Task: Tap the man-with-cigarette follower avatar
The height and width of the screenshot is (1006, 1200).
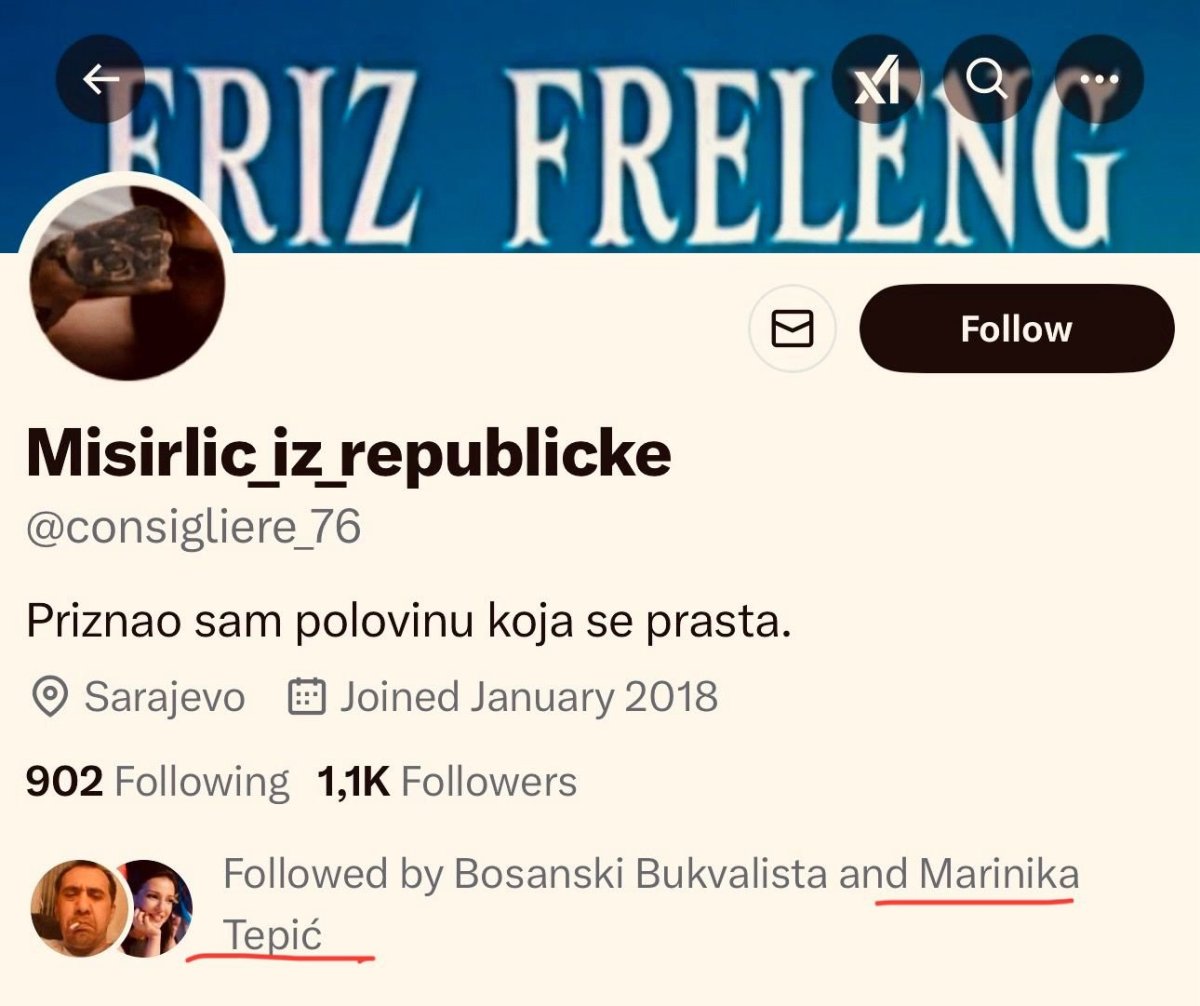Action: point(79,908)
